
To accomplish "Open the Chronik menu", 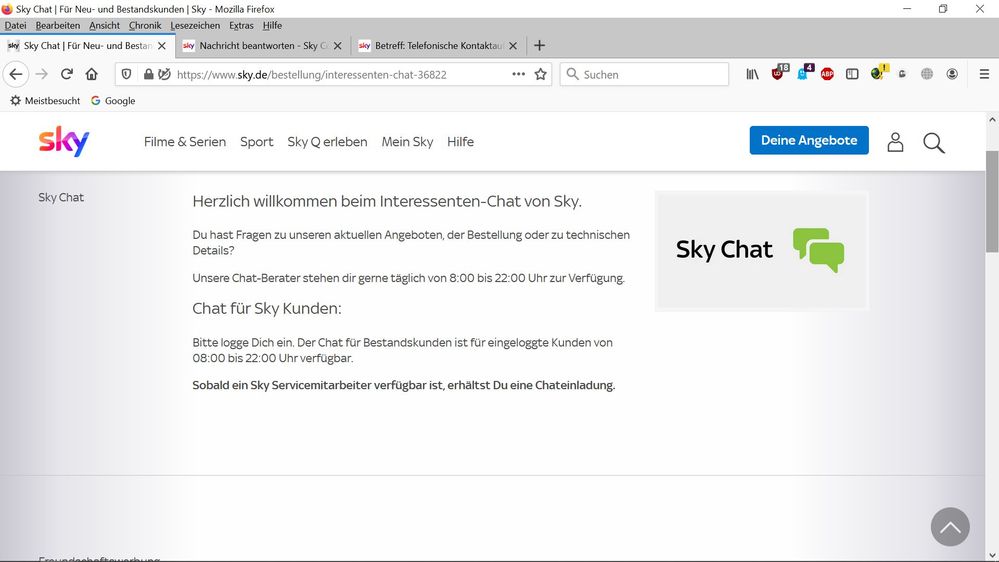I will pyautogui.click(x=145, y=25).
